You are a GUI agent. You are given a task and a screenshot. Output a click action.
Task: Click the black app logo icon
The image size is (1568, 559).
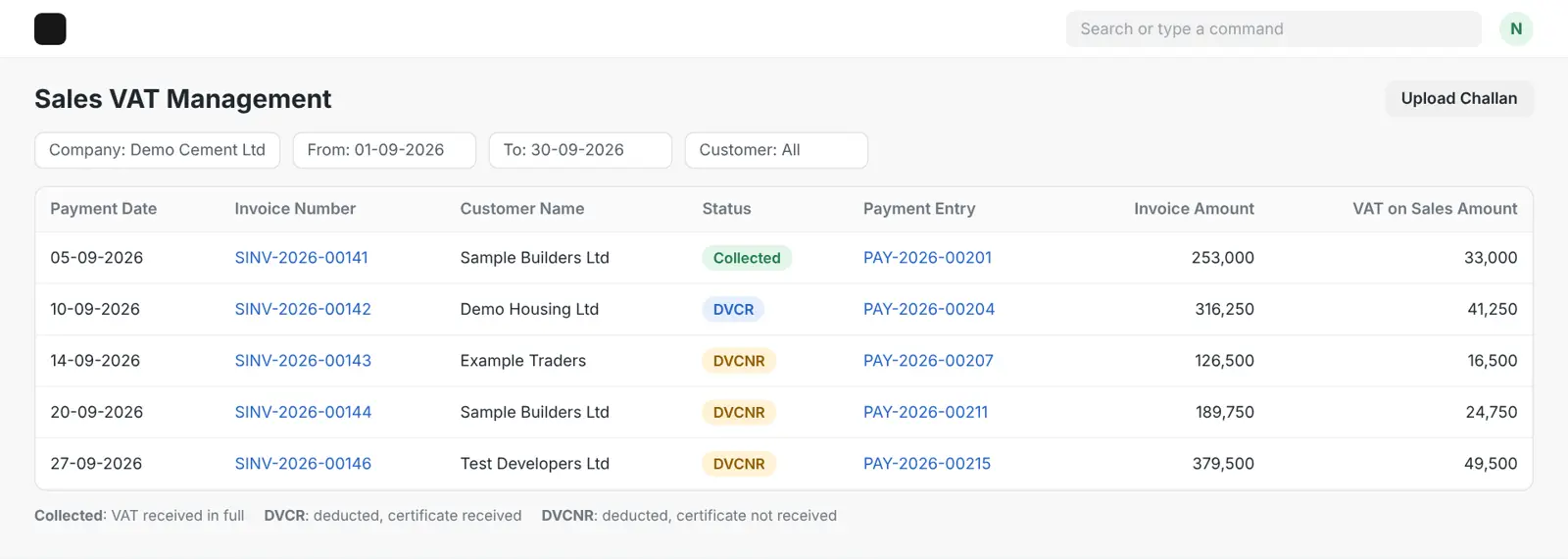50,29
